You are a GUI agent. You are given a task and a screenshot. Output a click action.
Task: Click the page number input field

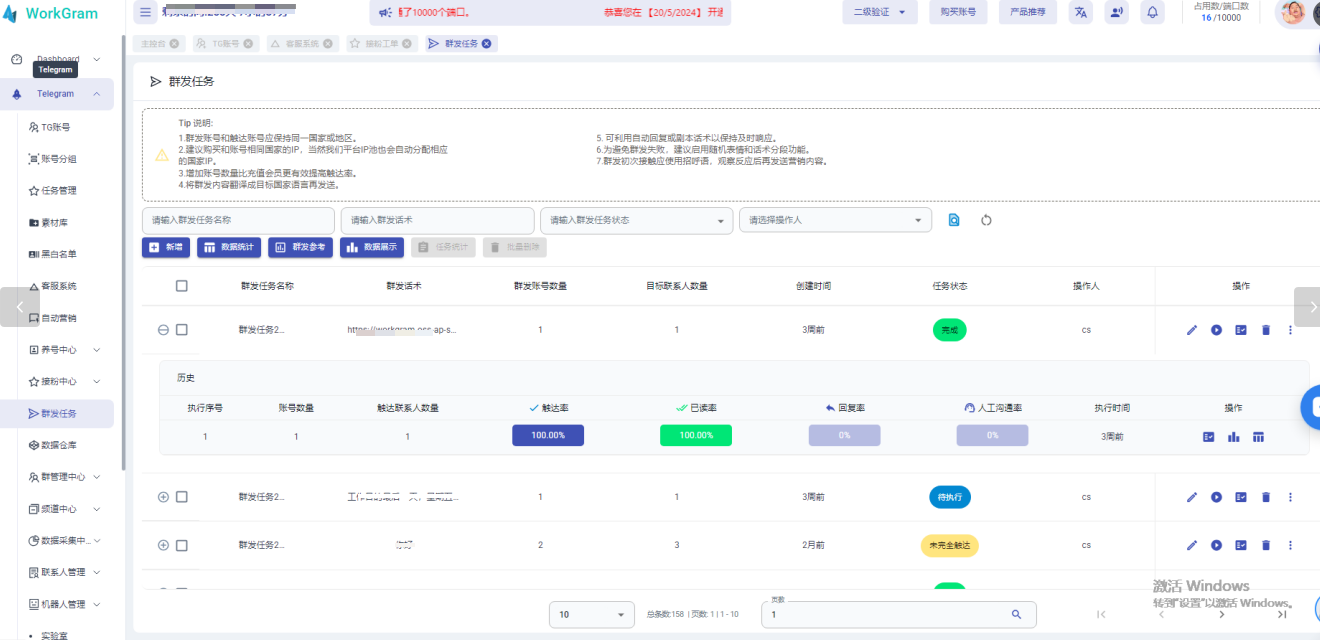(x=890, y=614)
